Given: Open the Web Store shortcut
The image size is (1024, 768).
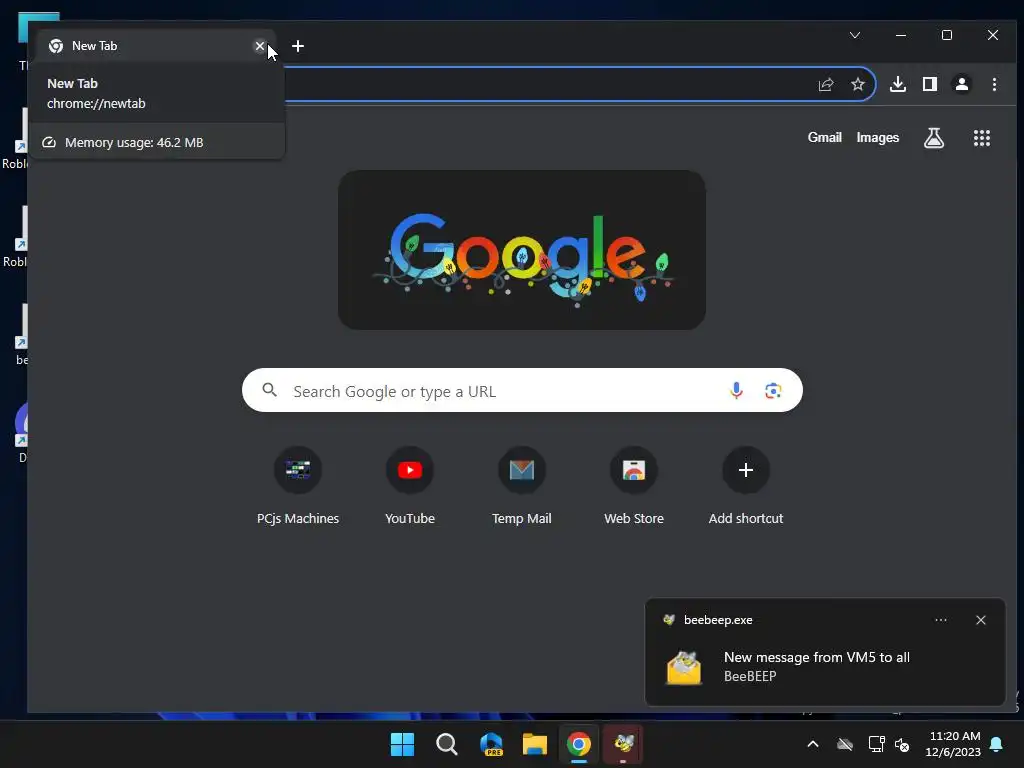Looking at the screenshot, I should 633,487.
